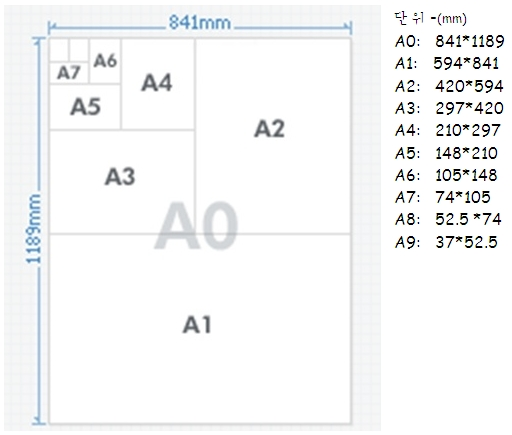
Task: Select the A8: 52.5*74 list entry
Action: 448,219
